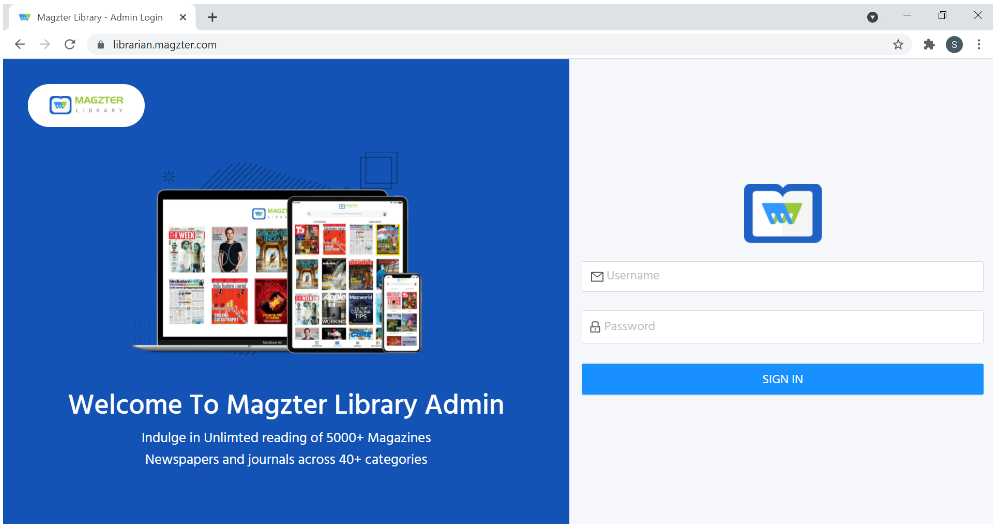
Task: Click the 'Indulge in Unlimted reading' text line
Action: 286,438
